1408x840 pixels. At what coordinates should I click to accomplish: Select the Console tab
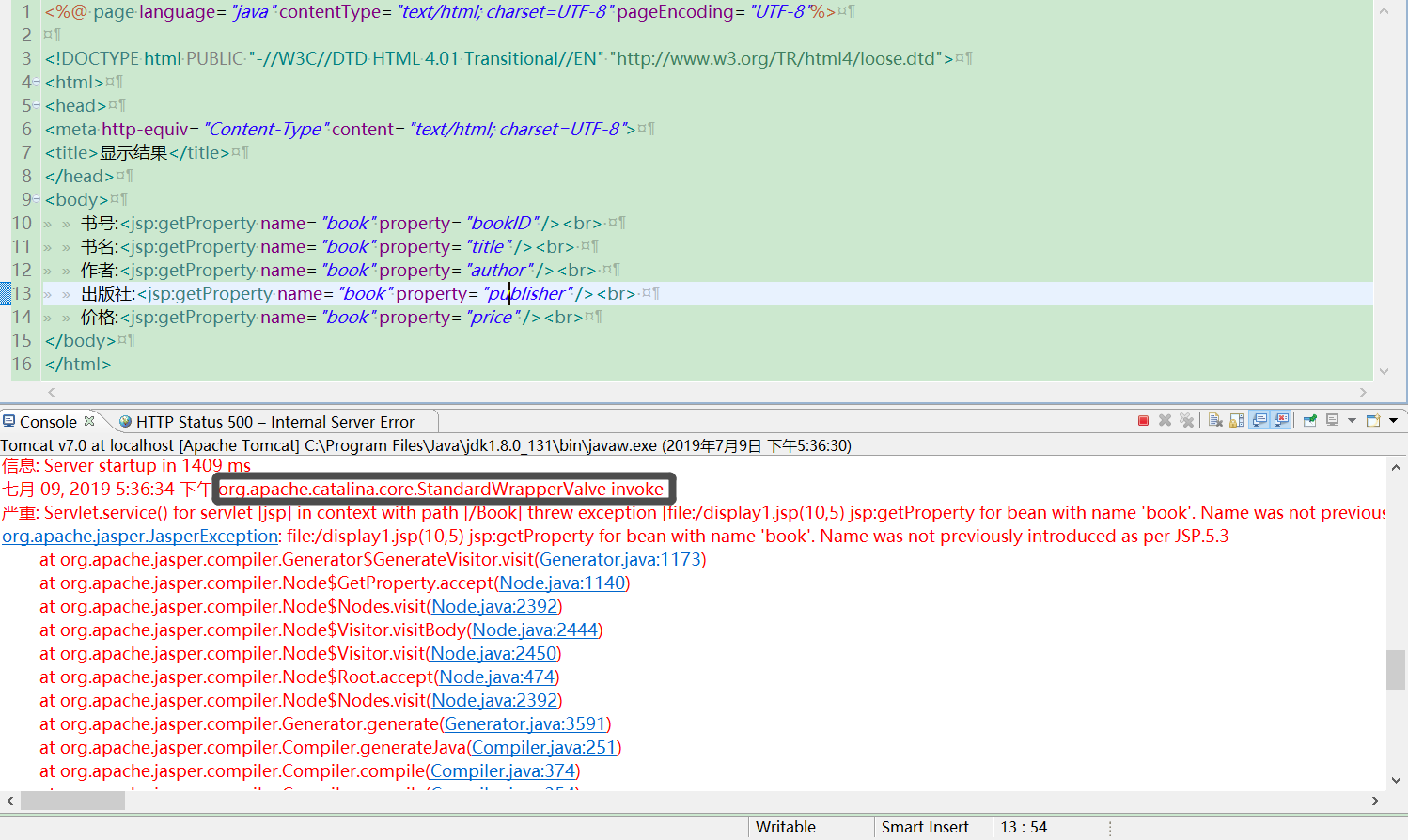(x=54, y=421)
